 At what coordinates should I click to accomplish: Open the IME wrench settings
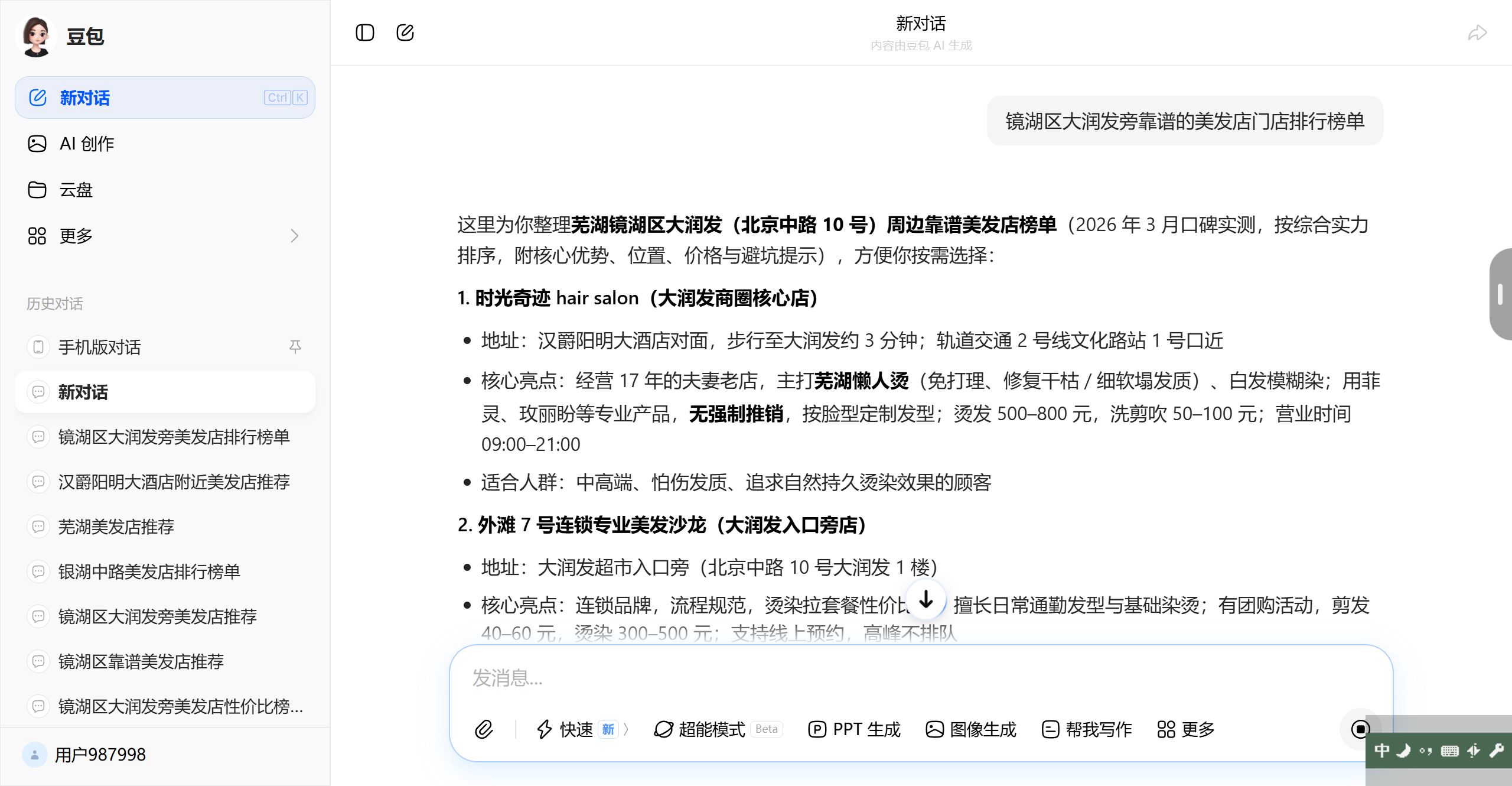point(1497,751)
